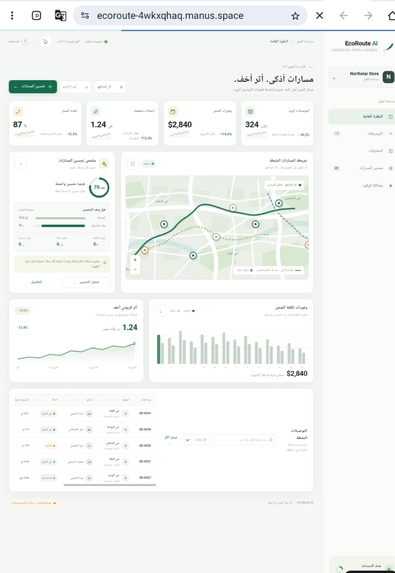Viewport: 395px width, 573px height.
Task: Open the all-regions filter dropdown in header
Action: pos(110,87)
